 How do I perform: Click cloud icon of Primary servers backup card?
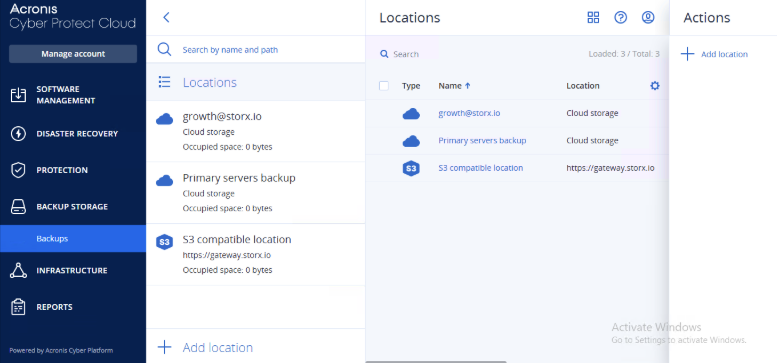165,181
